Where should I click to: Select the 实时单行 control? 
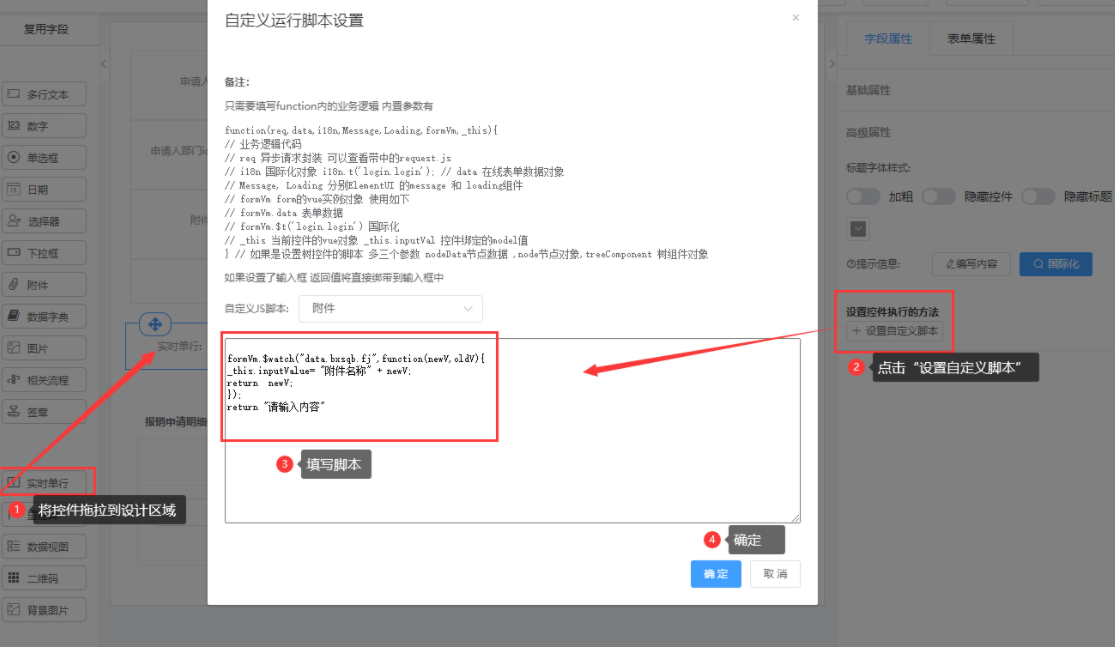click(x=44, y=483)
